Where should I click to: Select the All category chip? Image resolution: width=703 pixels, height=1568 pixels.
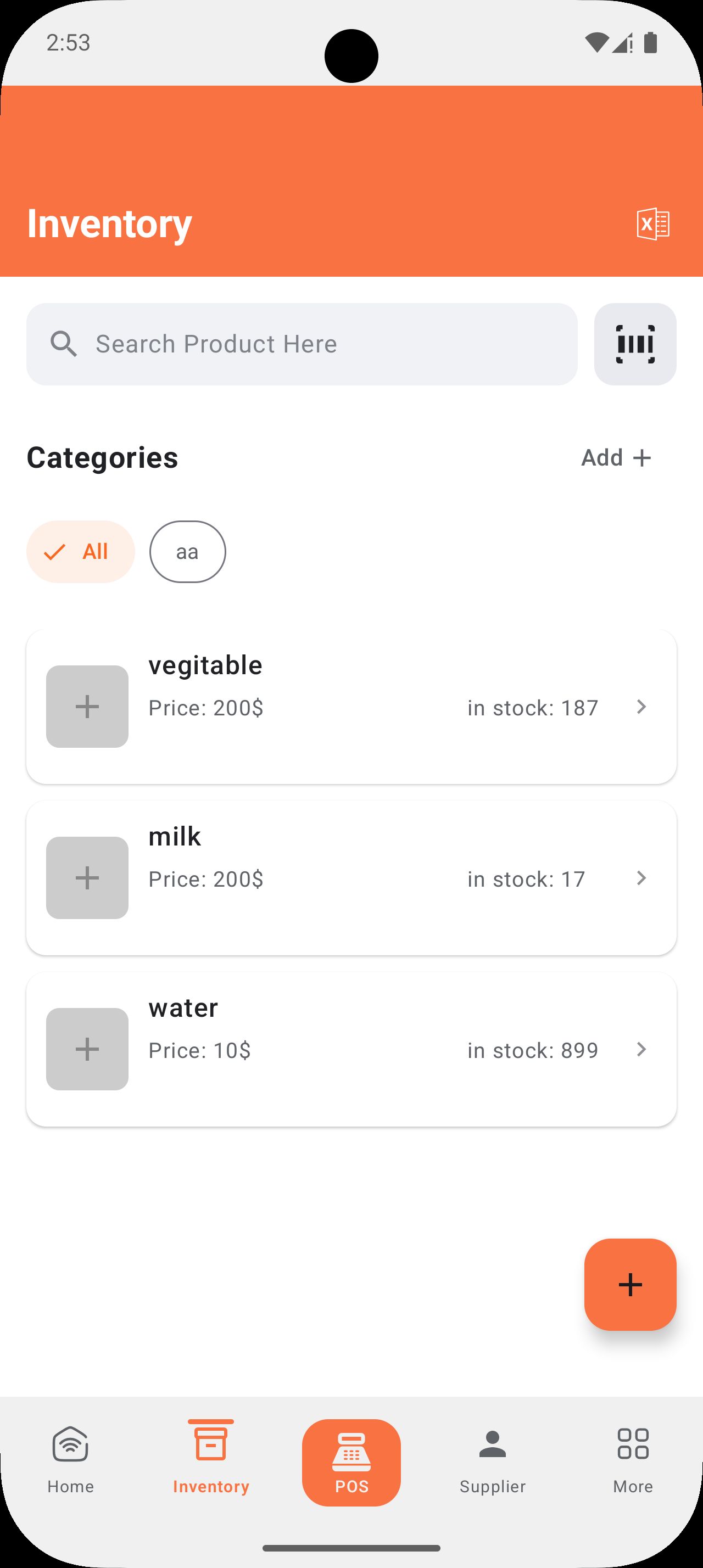click(80, 551)
